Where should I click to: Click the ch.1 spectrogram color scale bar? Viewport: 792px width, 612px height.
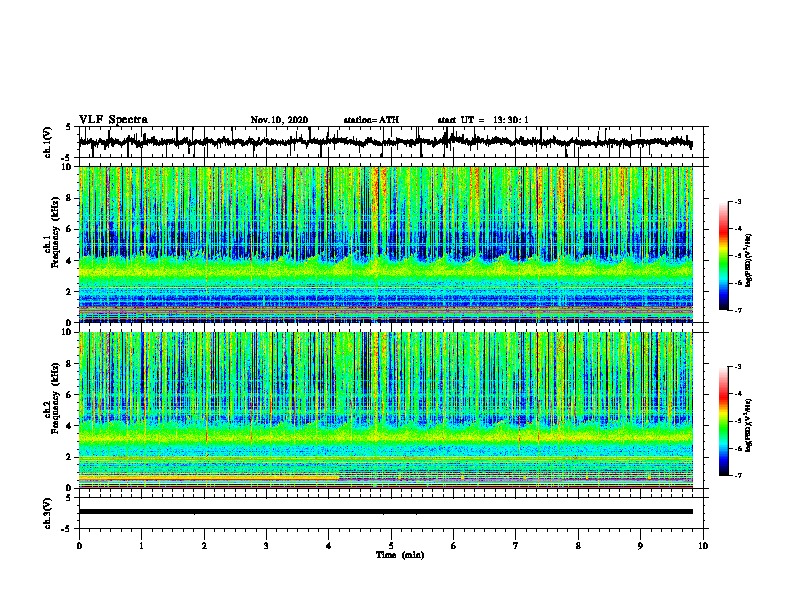(723, 256)
